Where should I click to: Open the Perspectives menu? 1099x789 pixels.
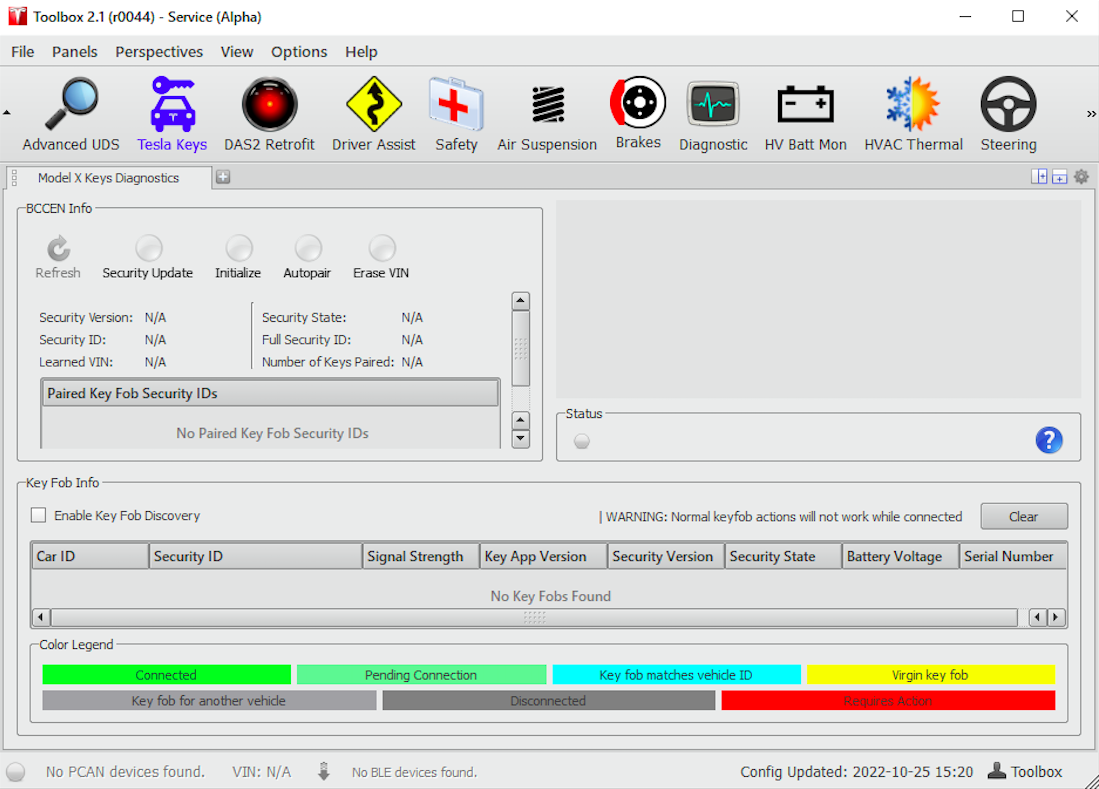click(159, 51)
